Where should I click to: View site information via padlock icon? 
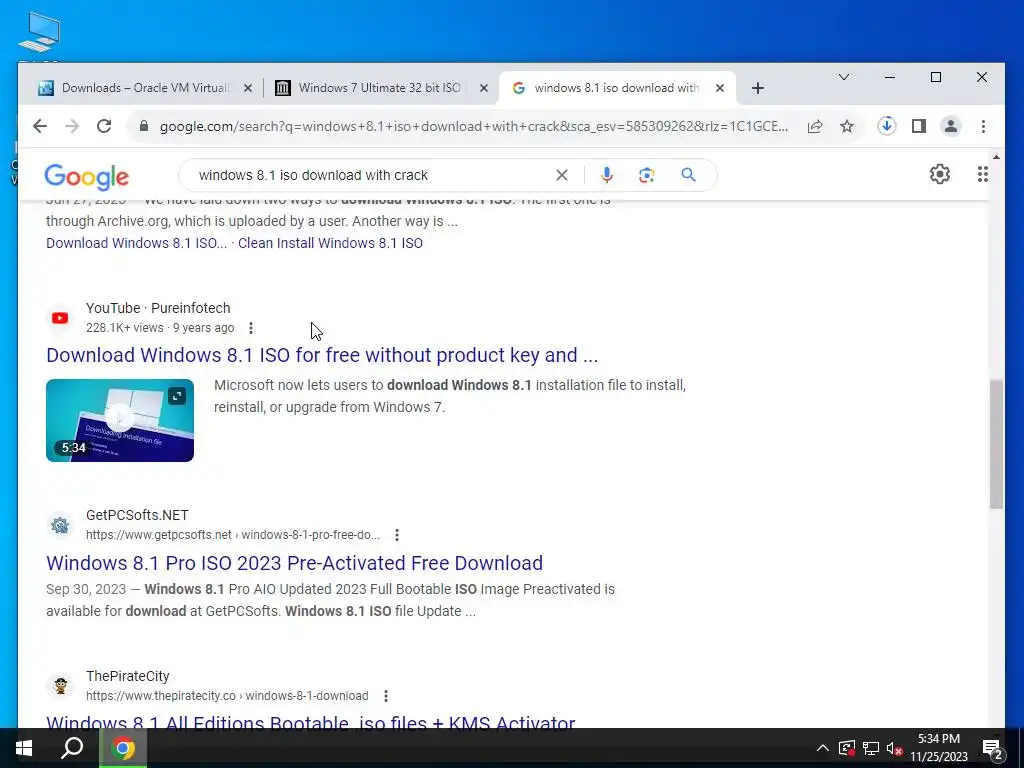point(144,126)
